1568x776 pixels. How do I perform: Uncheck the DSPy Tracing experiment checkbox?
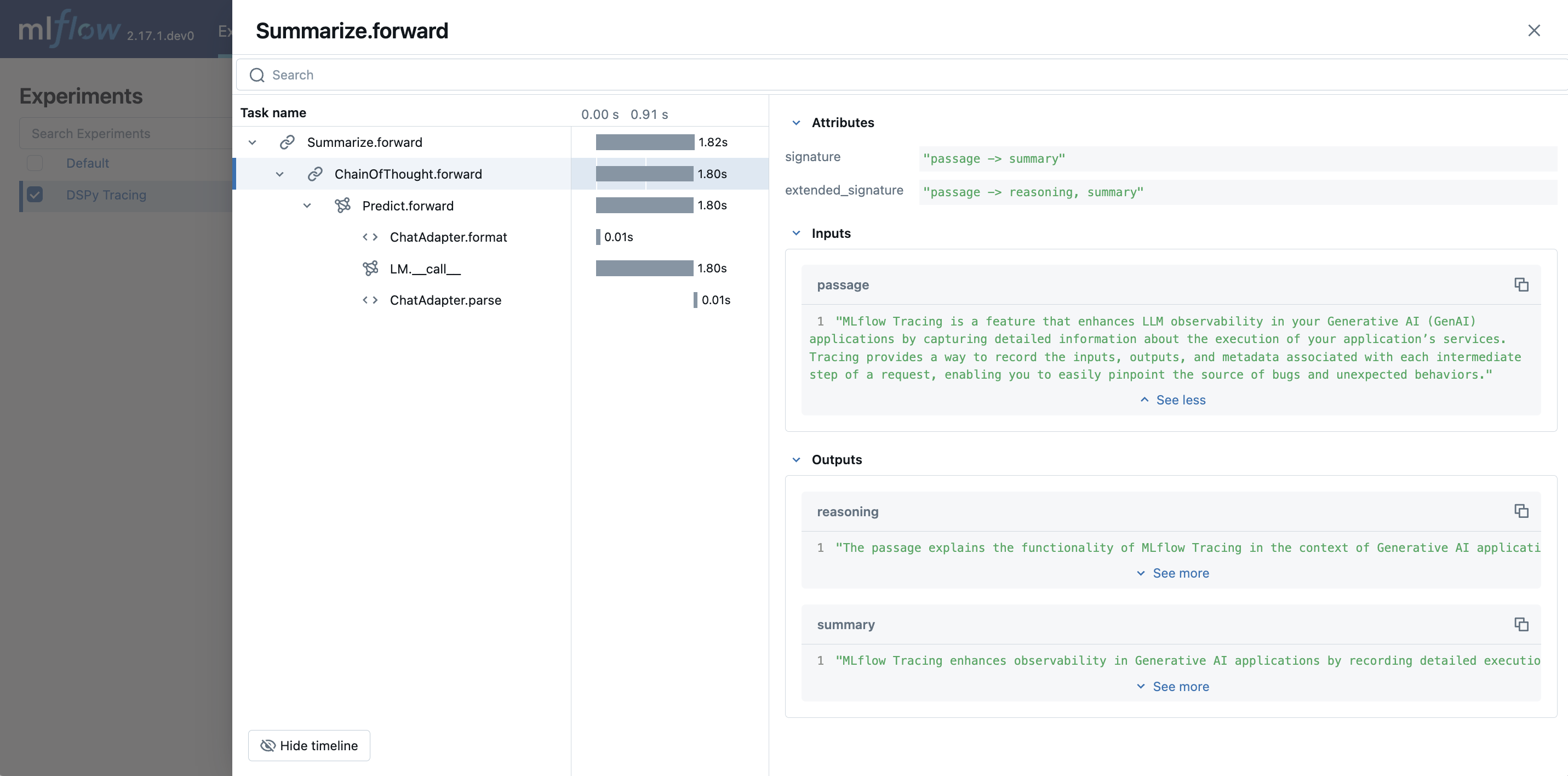point(35,195)
